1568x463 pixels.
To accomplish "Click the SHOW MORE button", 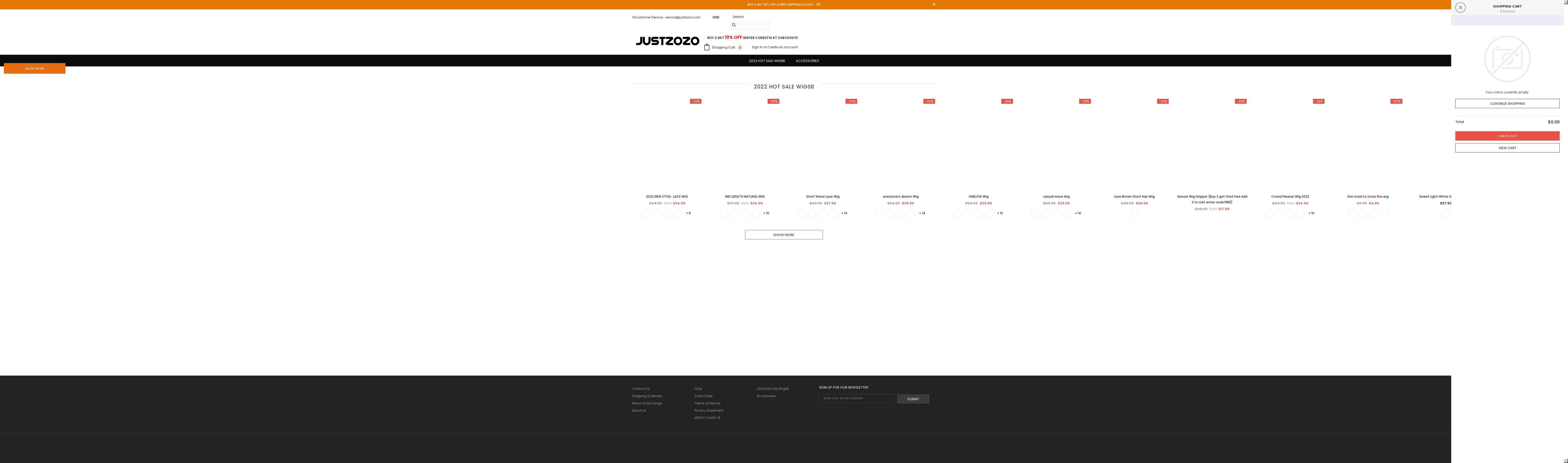I will (x=783, y=235).
